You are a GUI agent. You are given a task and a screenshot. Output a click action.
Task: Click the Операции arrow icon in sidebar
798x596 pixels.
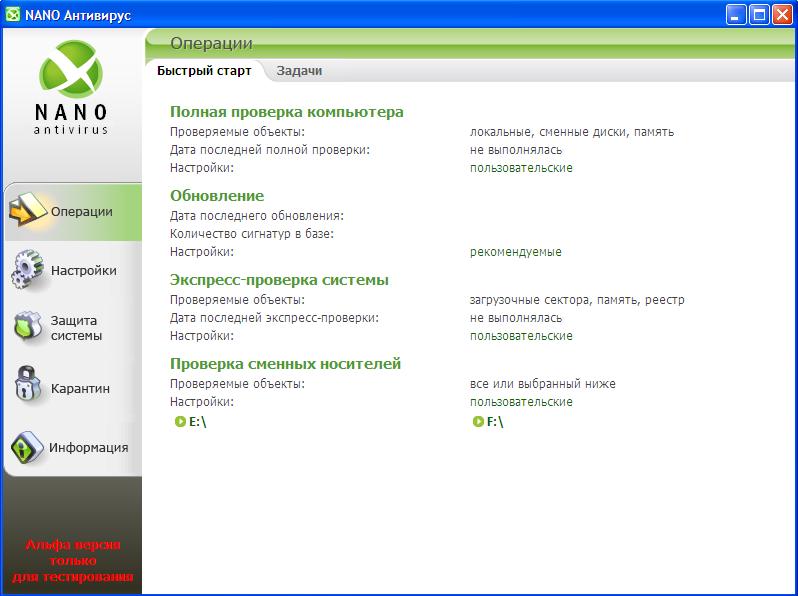28,211
